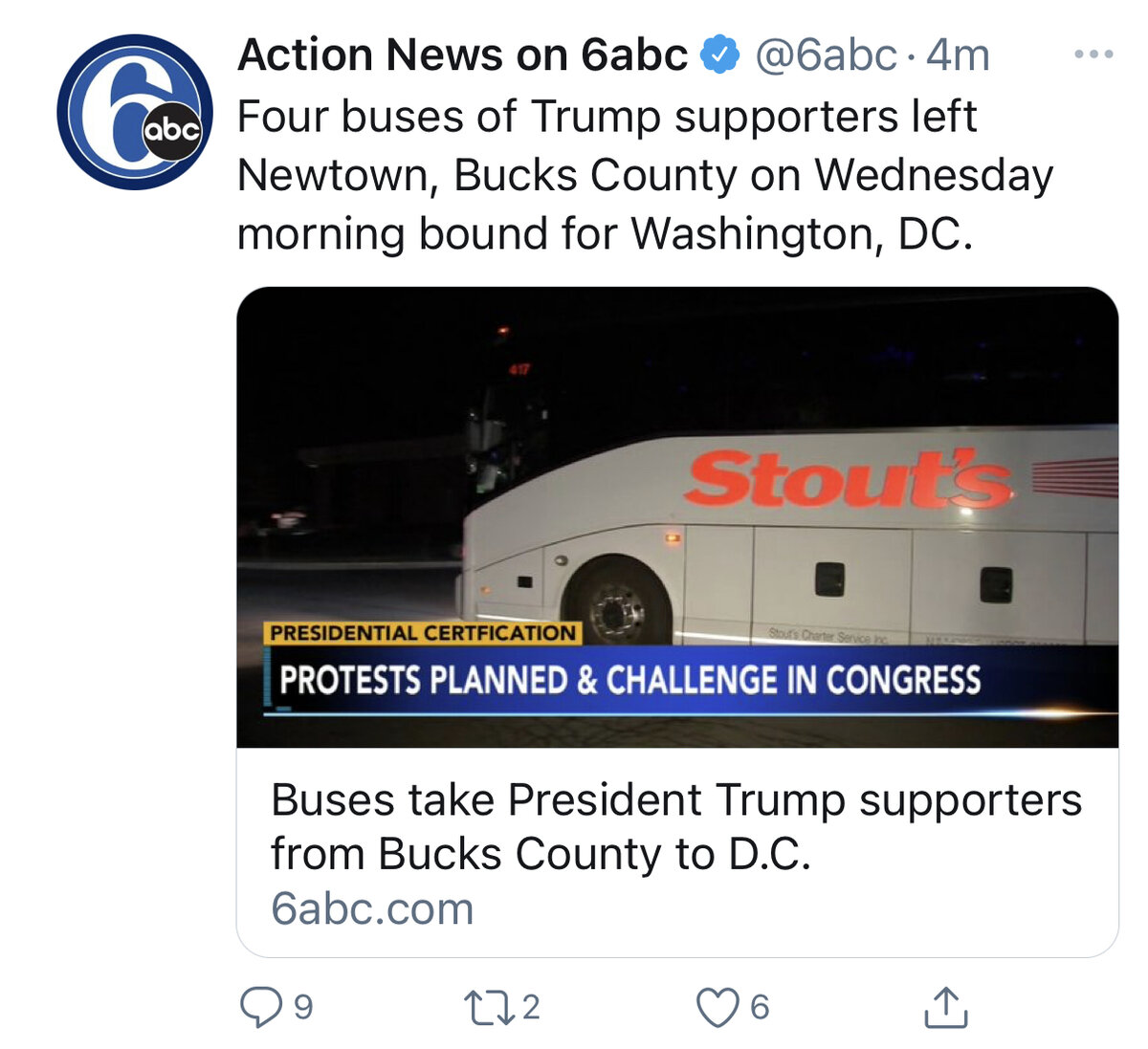Click the red Stout's logo on the bus
Screen dimensions: 1148x1049
tap(848, 478)
